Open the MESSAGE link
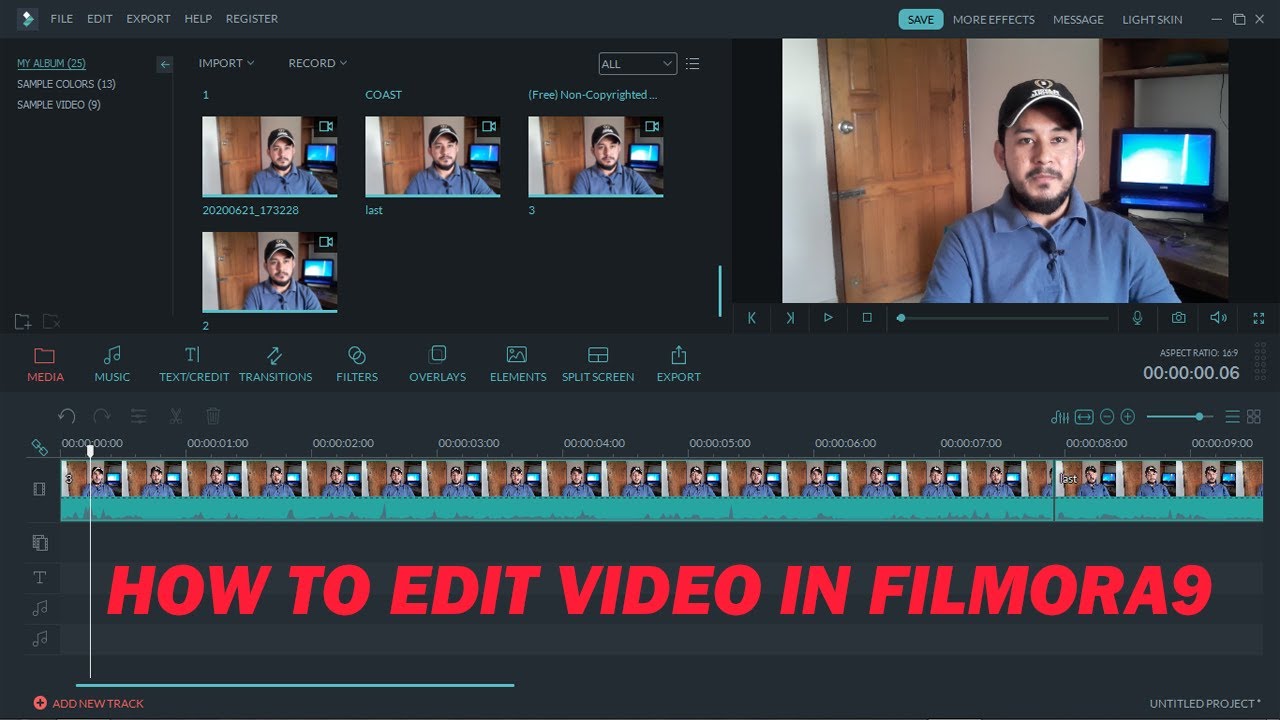1280x720 pixels. [x=1078, y=19]
